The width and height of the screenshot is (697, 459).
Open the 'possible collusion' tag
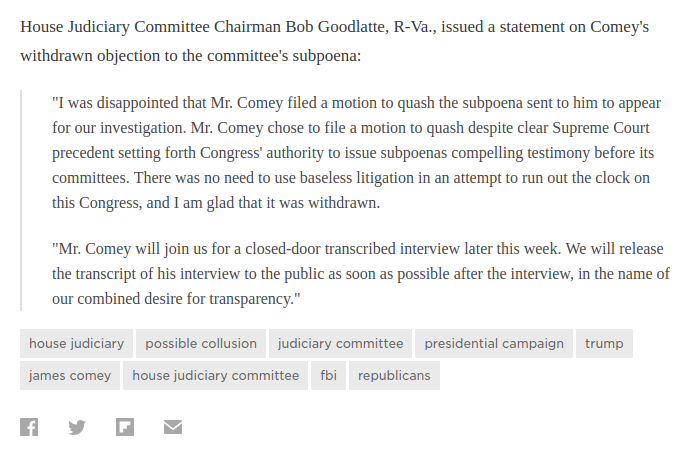point(201,343)
